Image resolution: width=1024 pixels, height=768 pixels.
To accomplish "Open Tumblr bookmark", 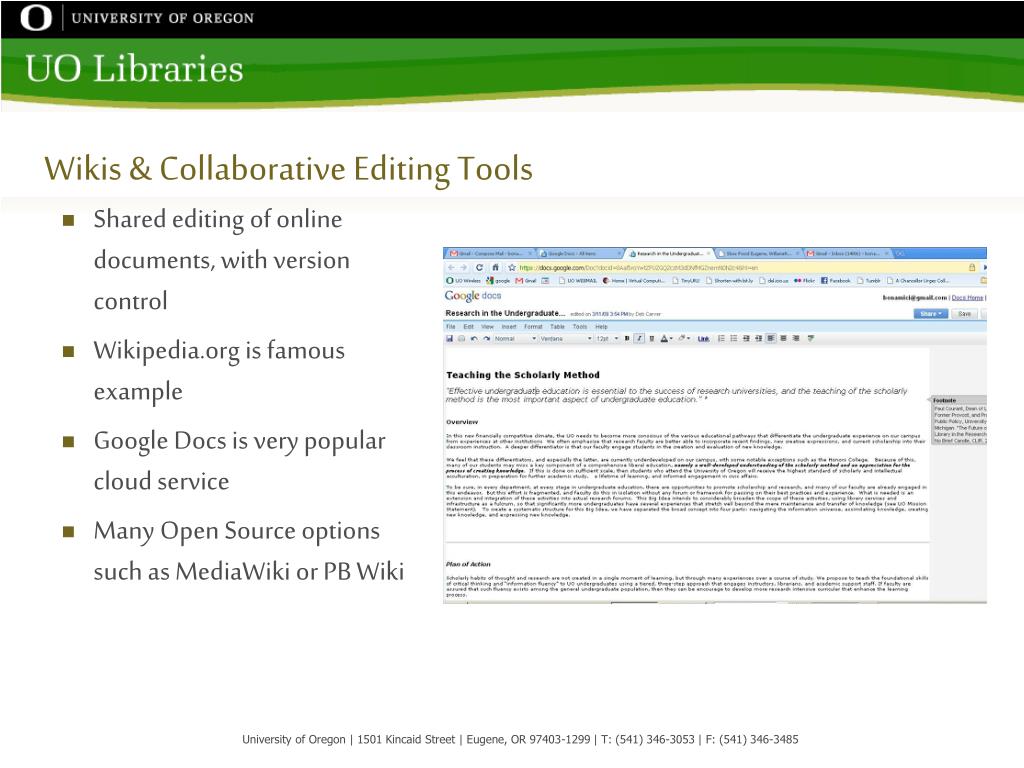I will [869, 281].
